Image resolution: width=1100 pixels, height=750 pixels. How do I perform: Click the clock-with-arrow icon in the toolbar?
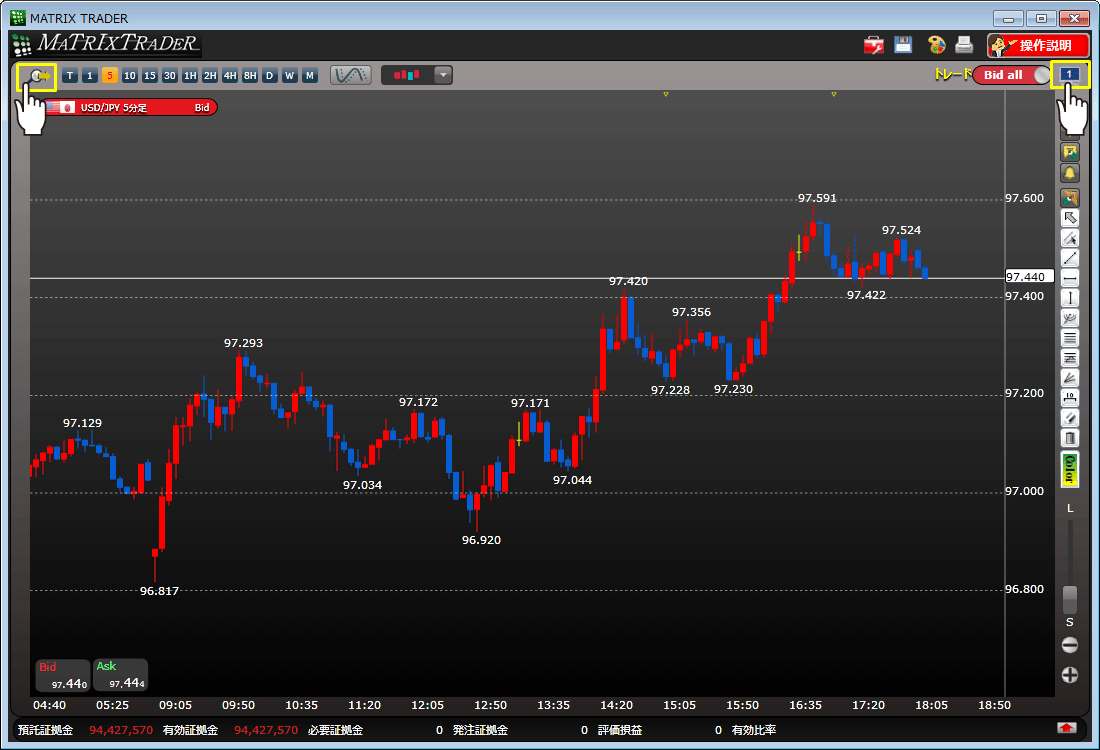[37, 76]
